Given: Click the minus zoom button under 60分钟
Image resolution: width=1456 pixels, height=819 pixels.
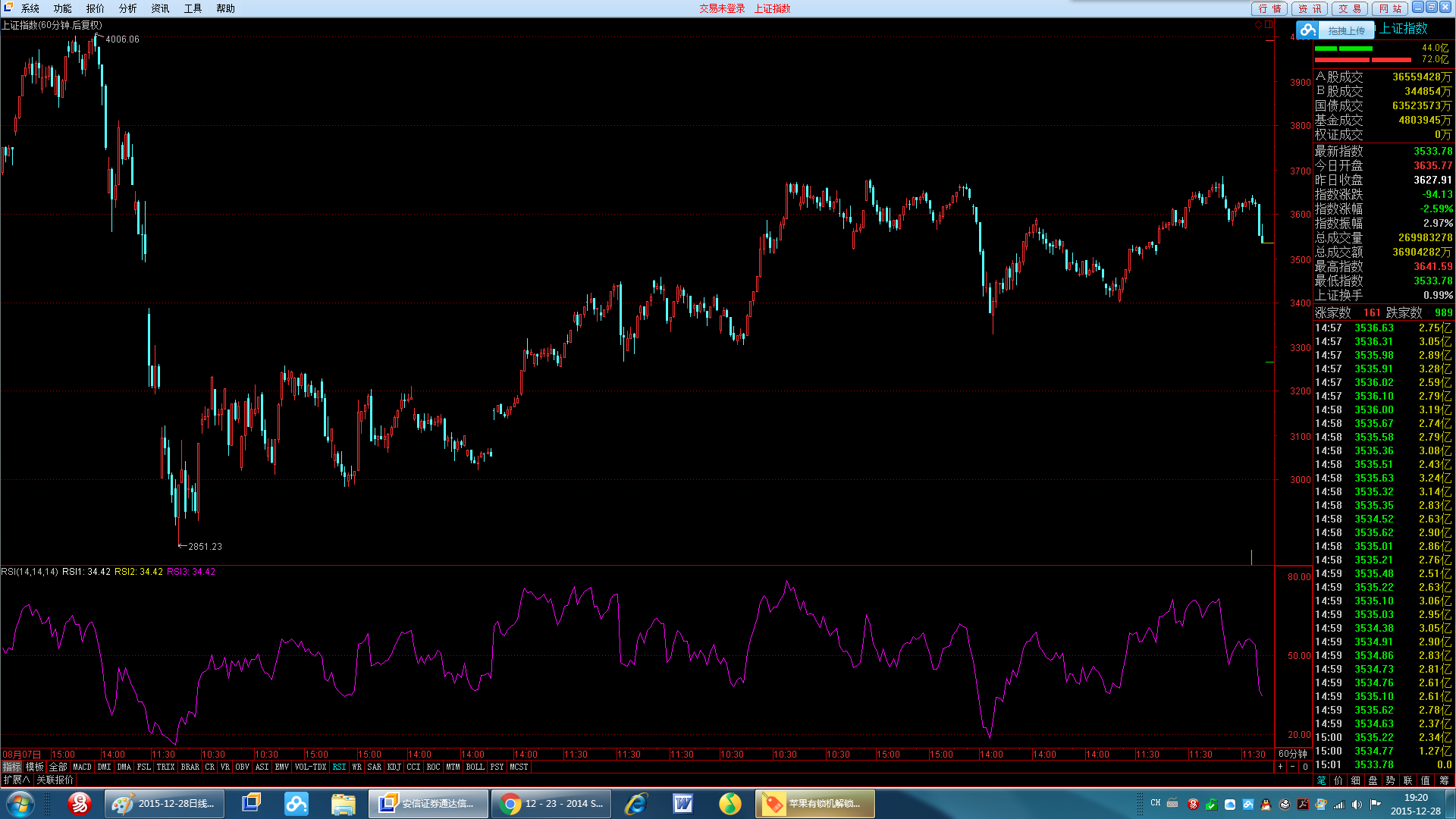Looking at the screenshot, I should (x=1293, y=767).
